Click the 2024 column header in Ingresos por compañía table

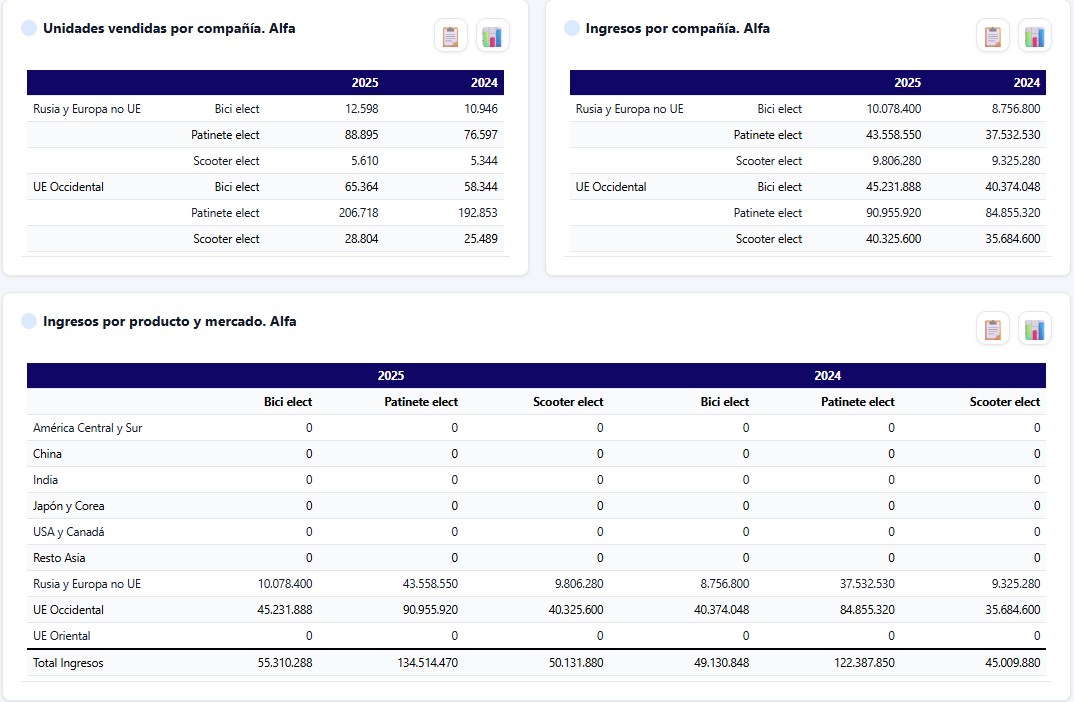click(1027, 82)
